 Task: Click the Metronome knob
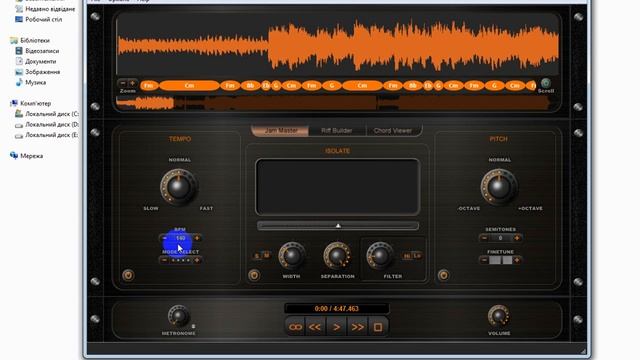178,316
